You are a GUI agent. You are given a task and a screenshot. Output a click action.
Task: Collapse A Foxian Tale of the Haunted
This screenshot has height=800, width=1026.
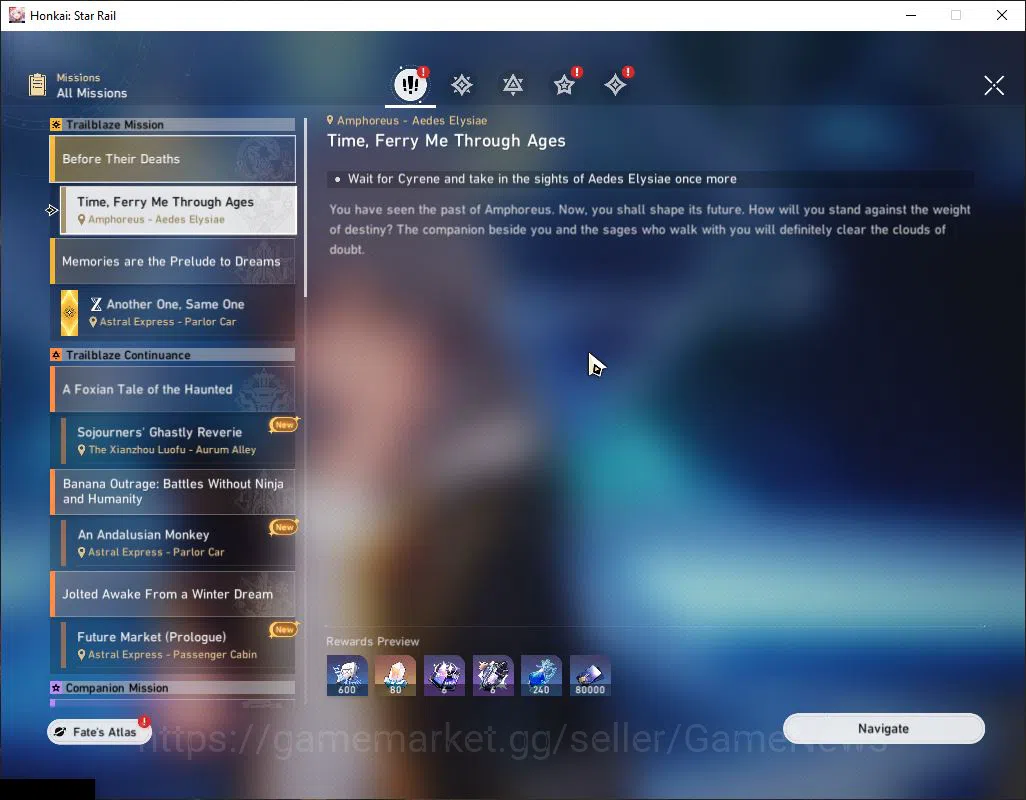(x=173, y=389)
